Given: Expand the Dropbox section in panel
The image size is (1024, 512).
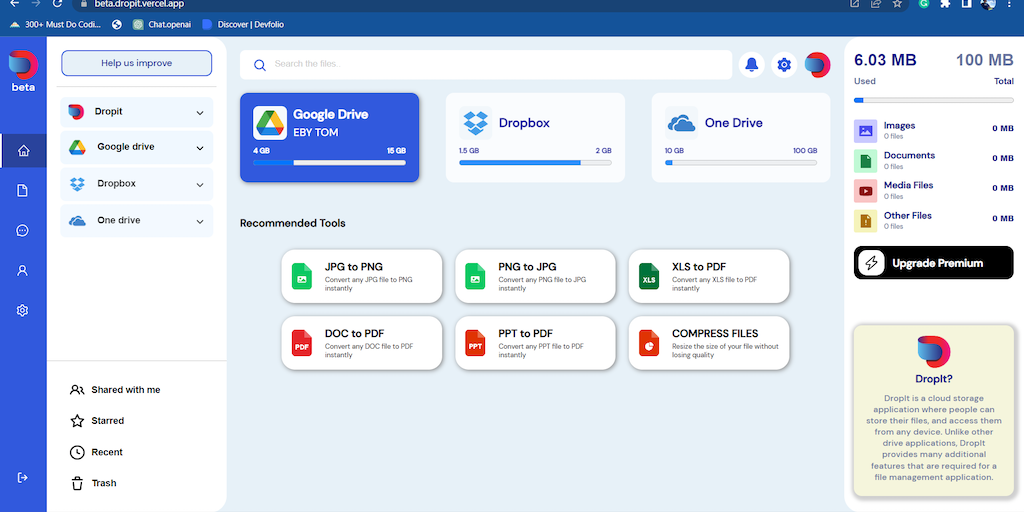Looking at the screenshot, I should (200, 185).
